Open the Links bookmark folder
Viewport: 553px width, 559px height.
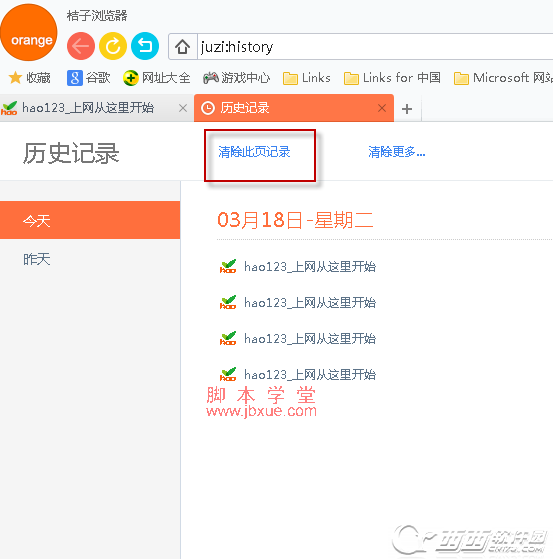(x=307, y=78)
